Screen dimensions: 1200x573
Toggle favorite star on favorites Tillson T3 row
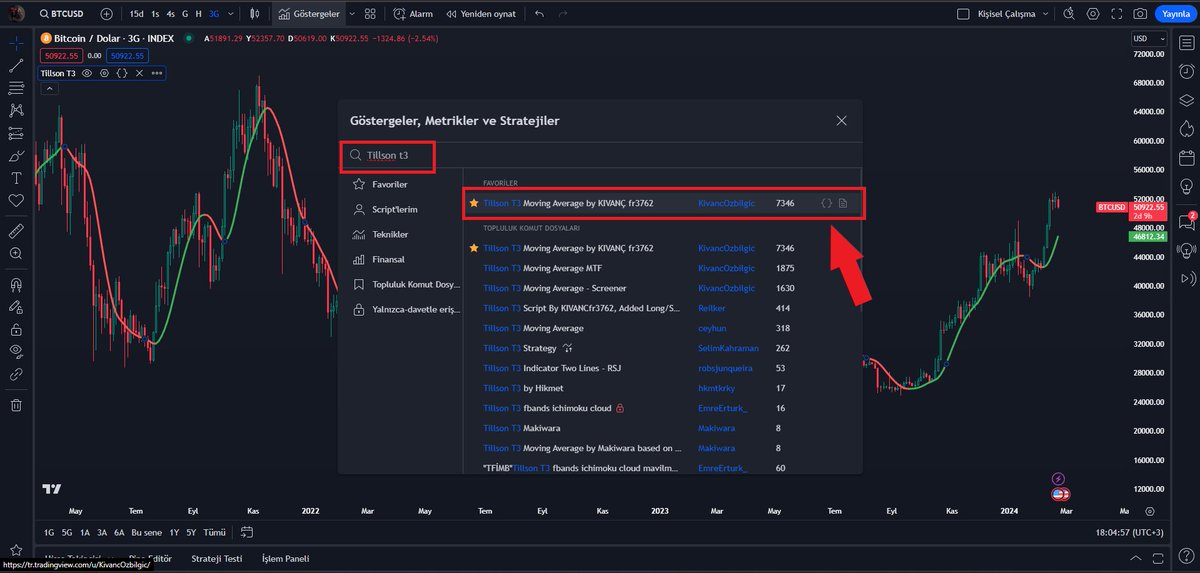pos(474,203)
